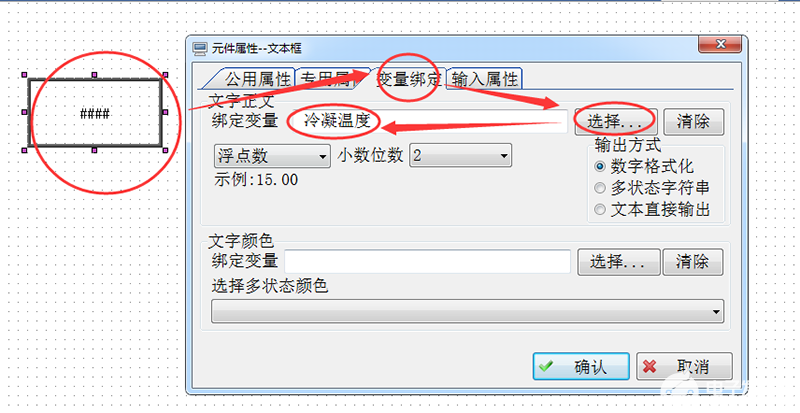Click the top-middle resize handle of text box
The width and height of the screenshot is (800, 413).
click(x=94, y=75)
